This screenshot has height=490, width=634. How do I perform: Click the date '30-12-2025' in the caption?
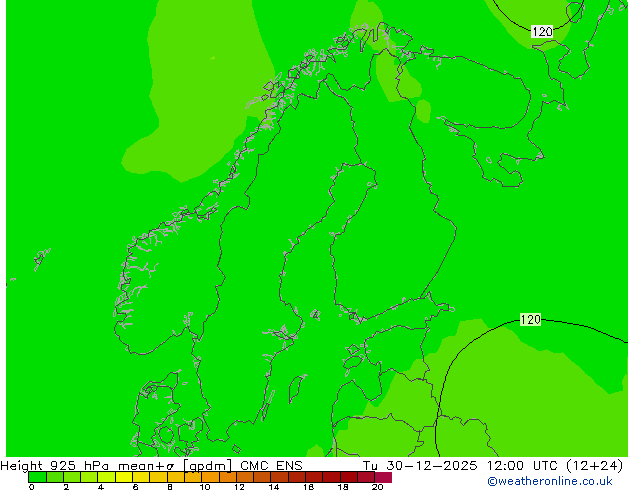point(432,466)
